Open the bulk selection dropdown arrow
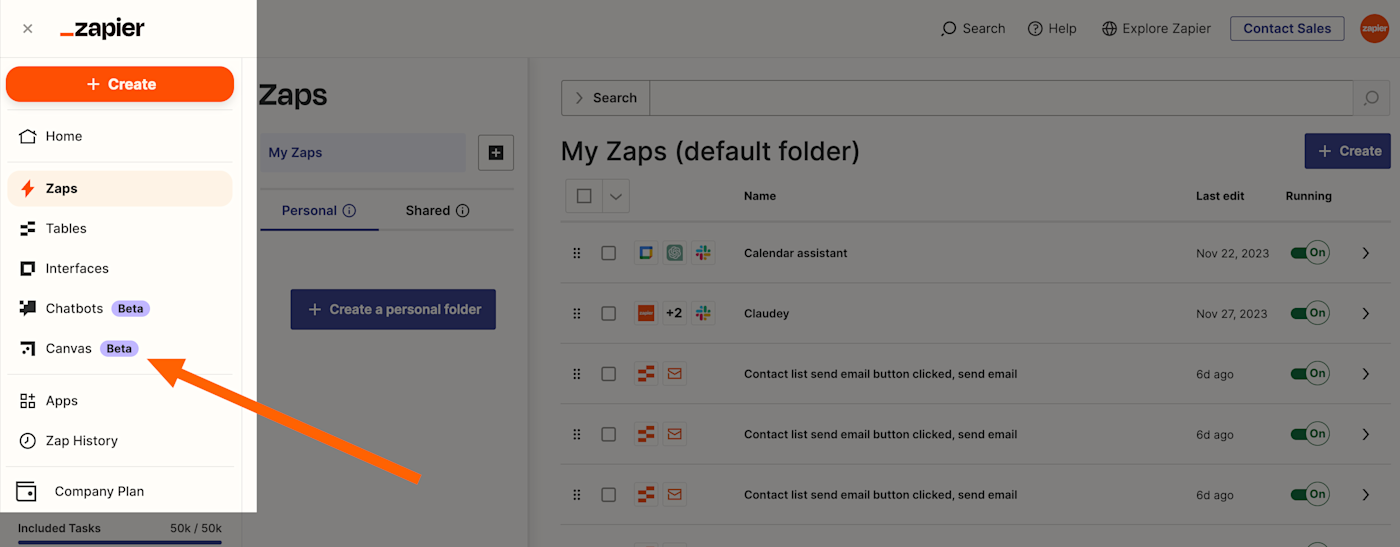The width and height of the screenshot is (1400, 547). [616, 196]
